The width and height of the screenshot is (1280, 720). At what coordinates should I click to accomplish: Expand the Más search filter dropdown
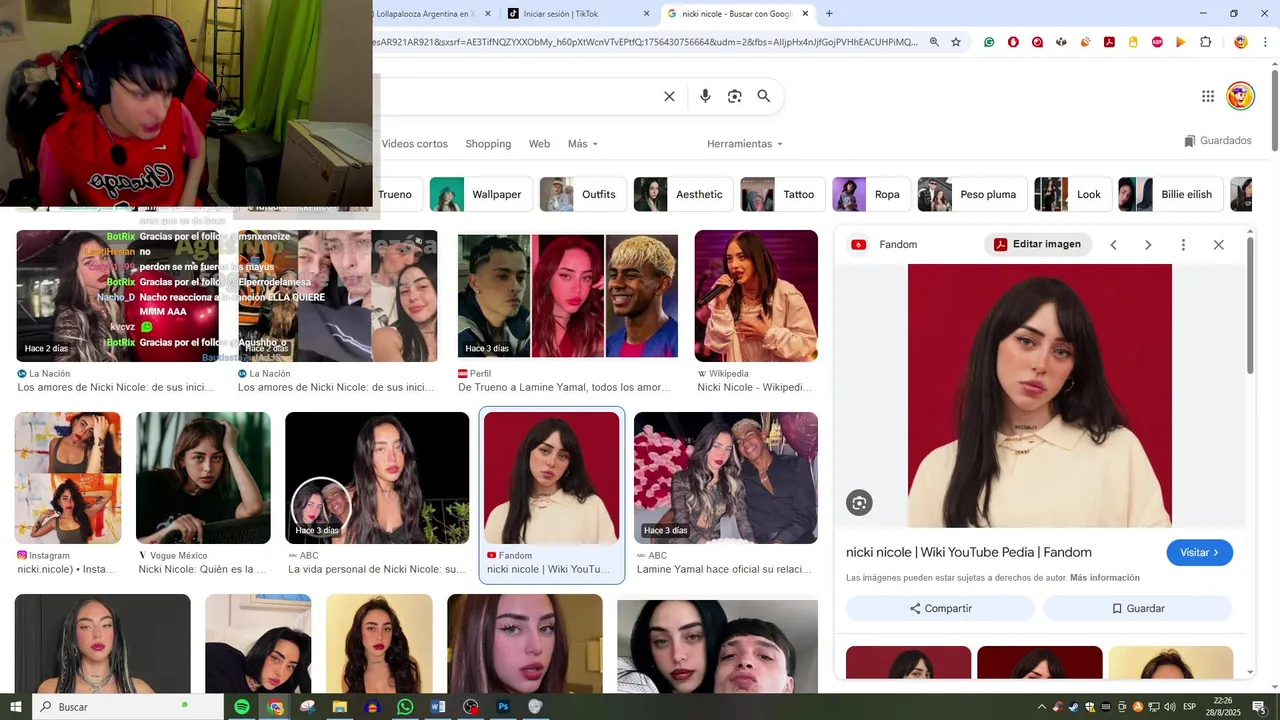point(583,144)
